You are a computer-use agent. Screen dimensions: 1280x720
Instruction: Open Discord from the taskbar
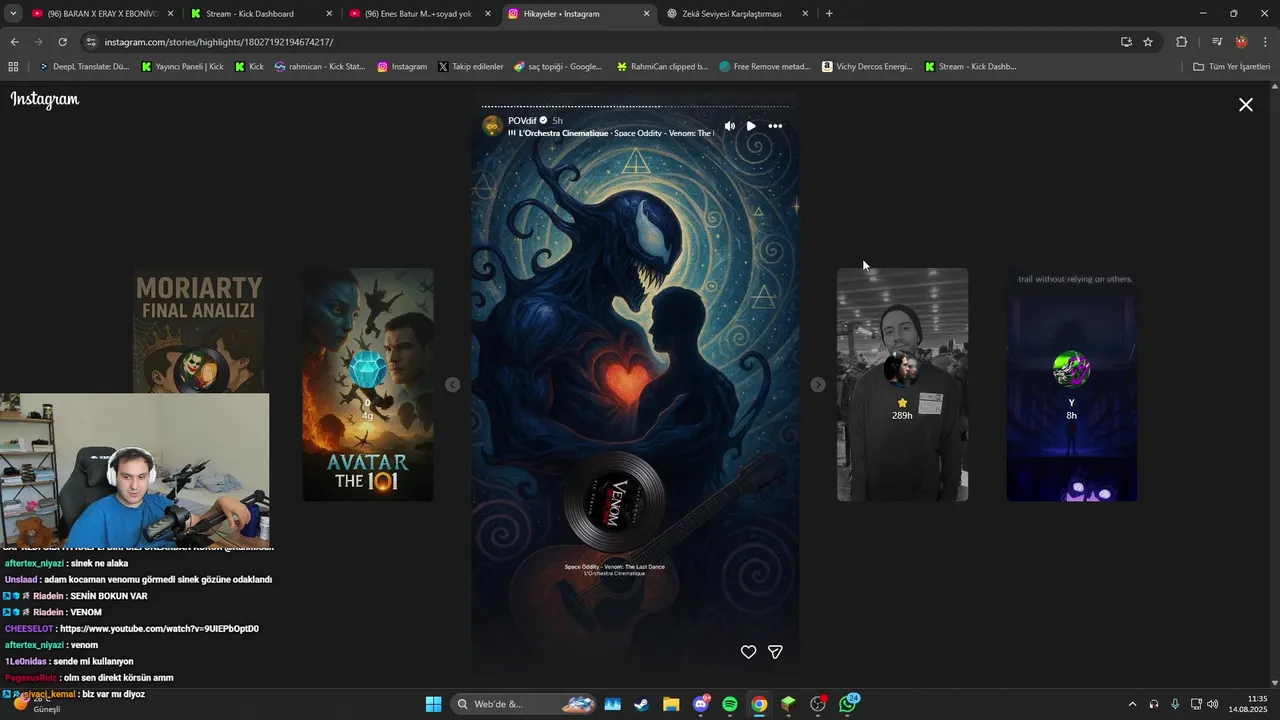(701, 704)
